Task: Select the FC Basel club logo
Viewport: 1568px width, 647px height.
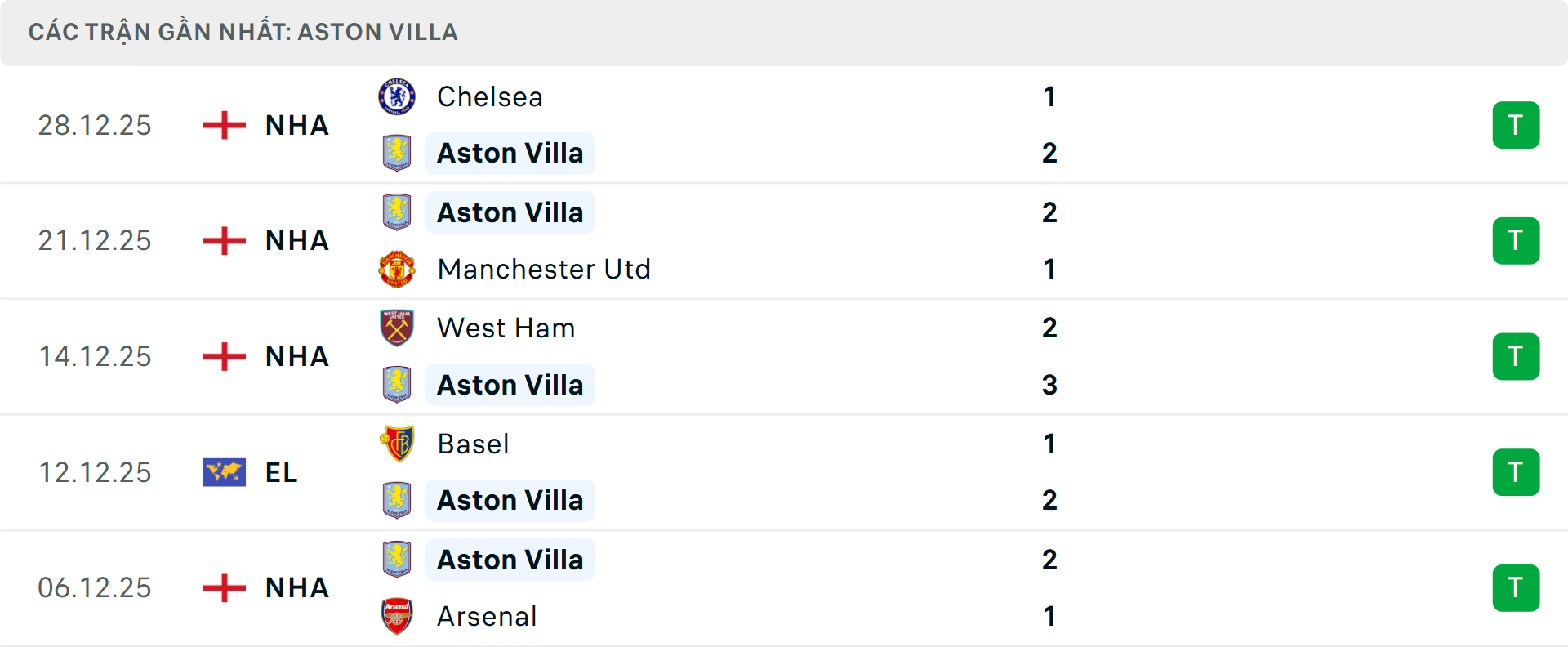Action: [398, 444]
